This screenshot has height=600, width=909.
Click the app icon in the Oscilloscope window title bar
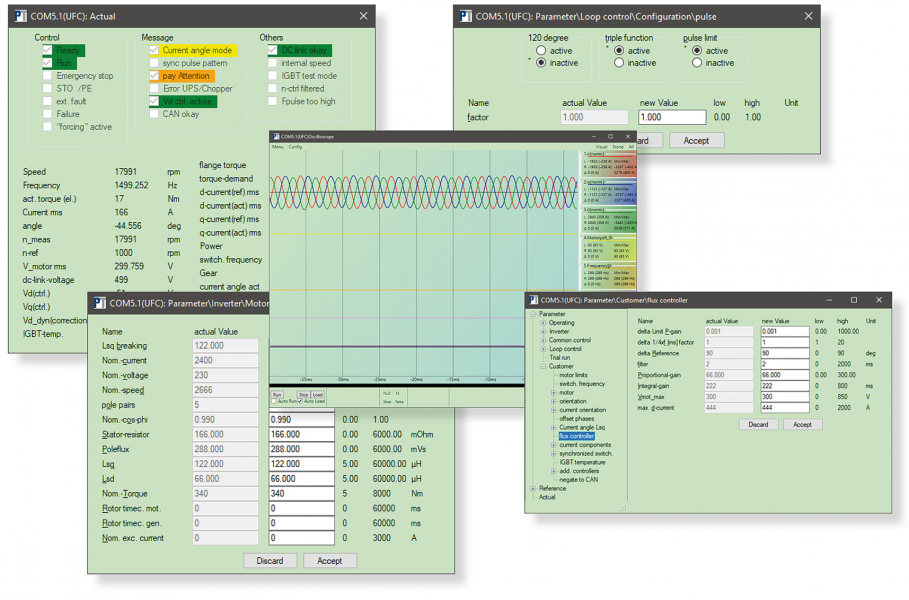coord(276,137)
